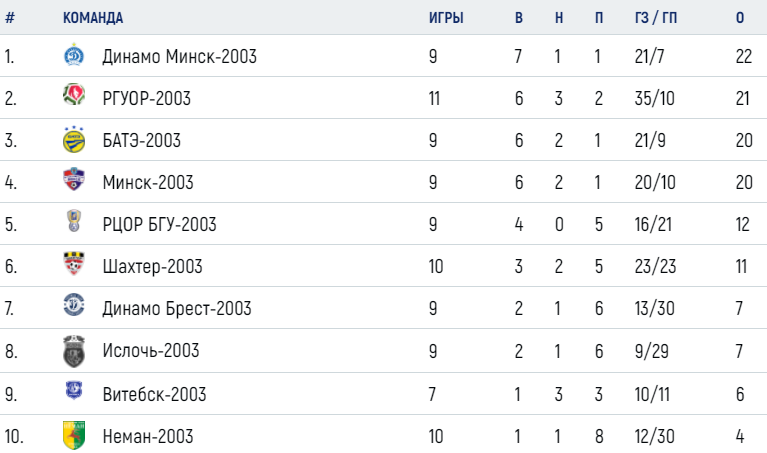Select the БАТЭ-2003 team name

[141, 140]
